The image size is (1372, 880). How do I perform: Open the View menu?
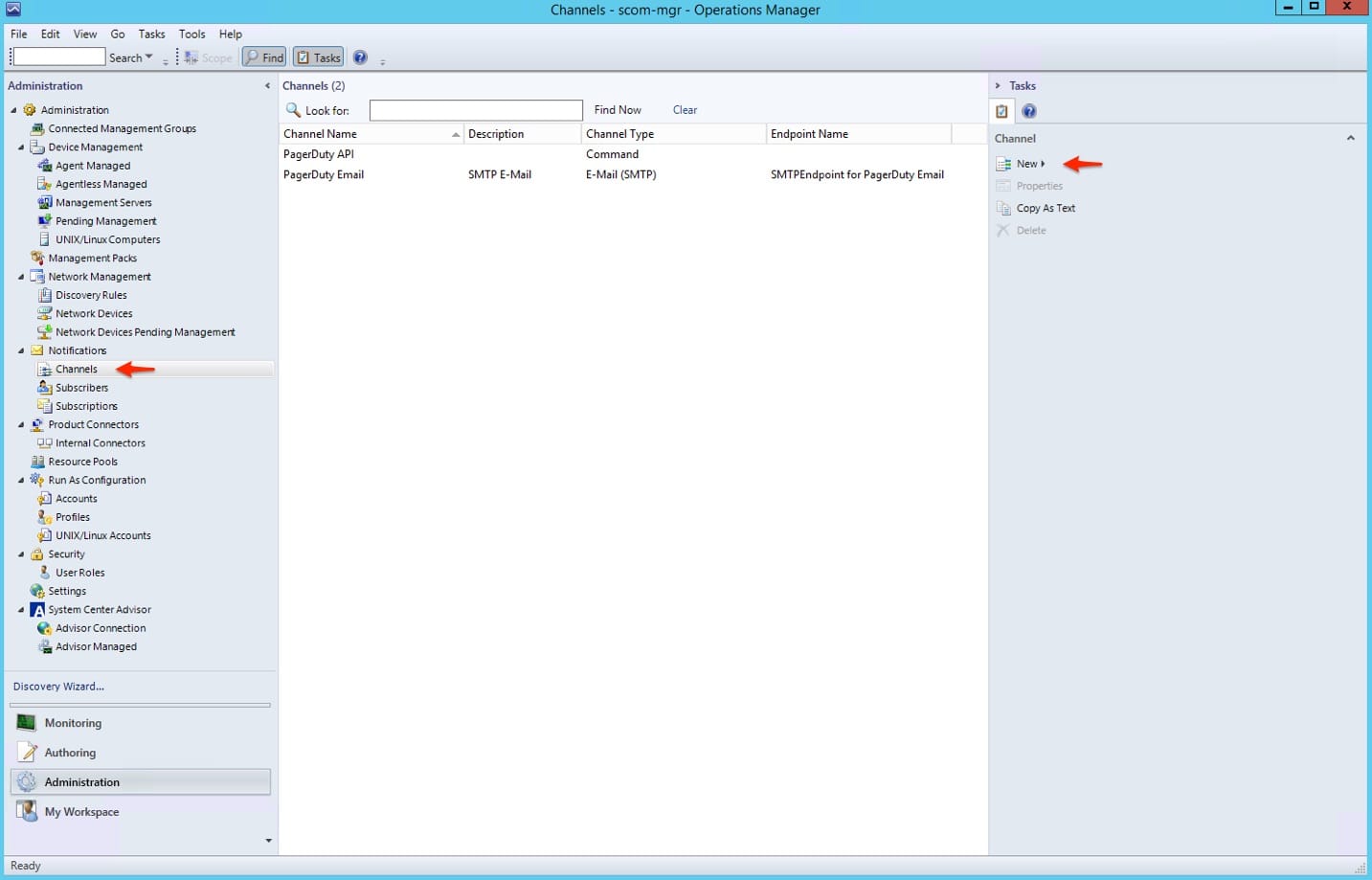tap(85, 34)
